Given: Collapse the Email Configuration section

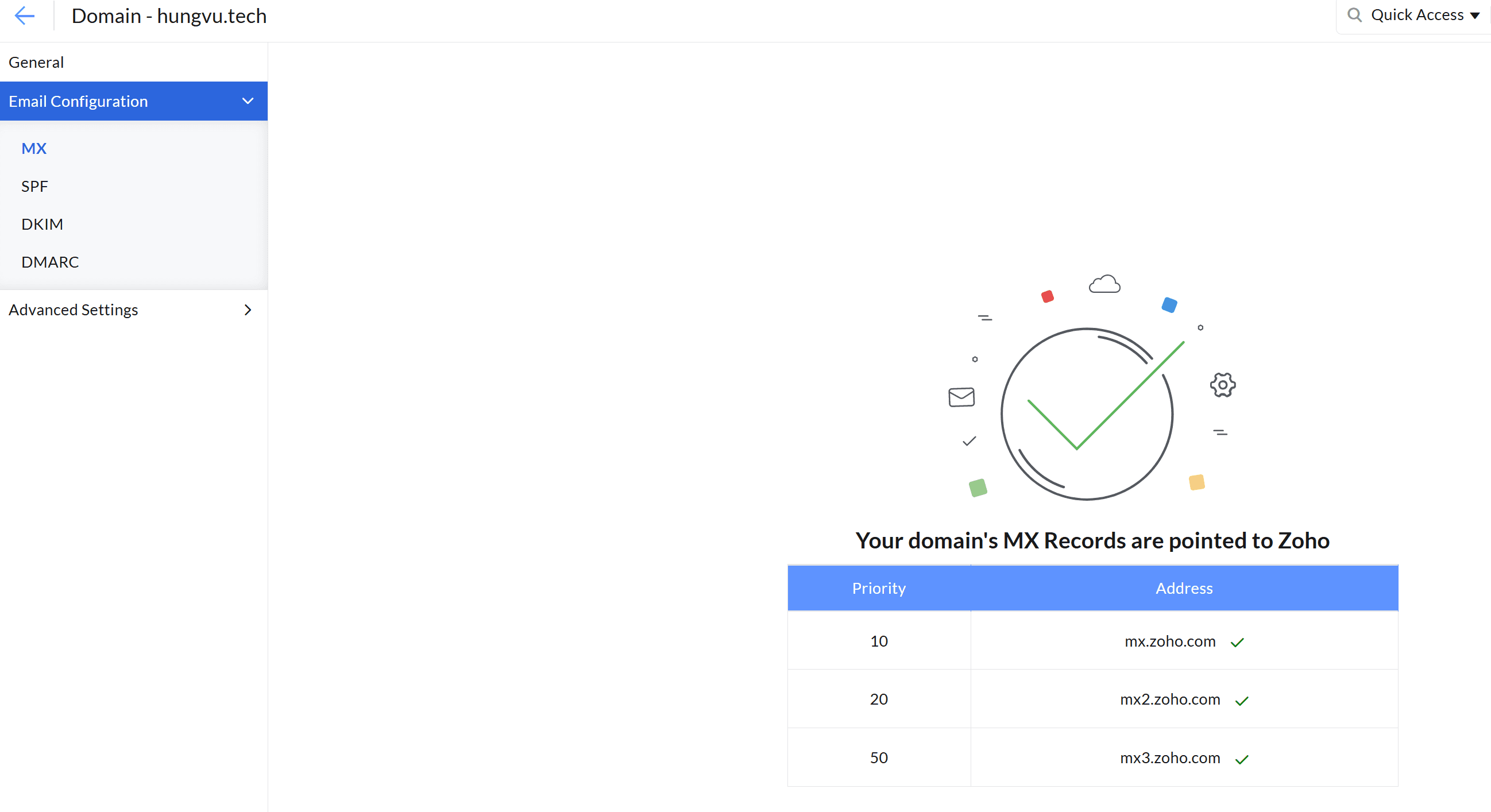Looking at the screenshot, I should [248, 100].
